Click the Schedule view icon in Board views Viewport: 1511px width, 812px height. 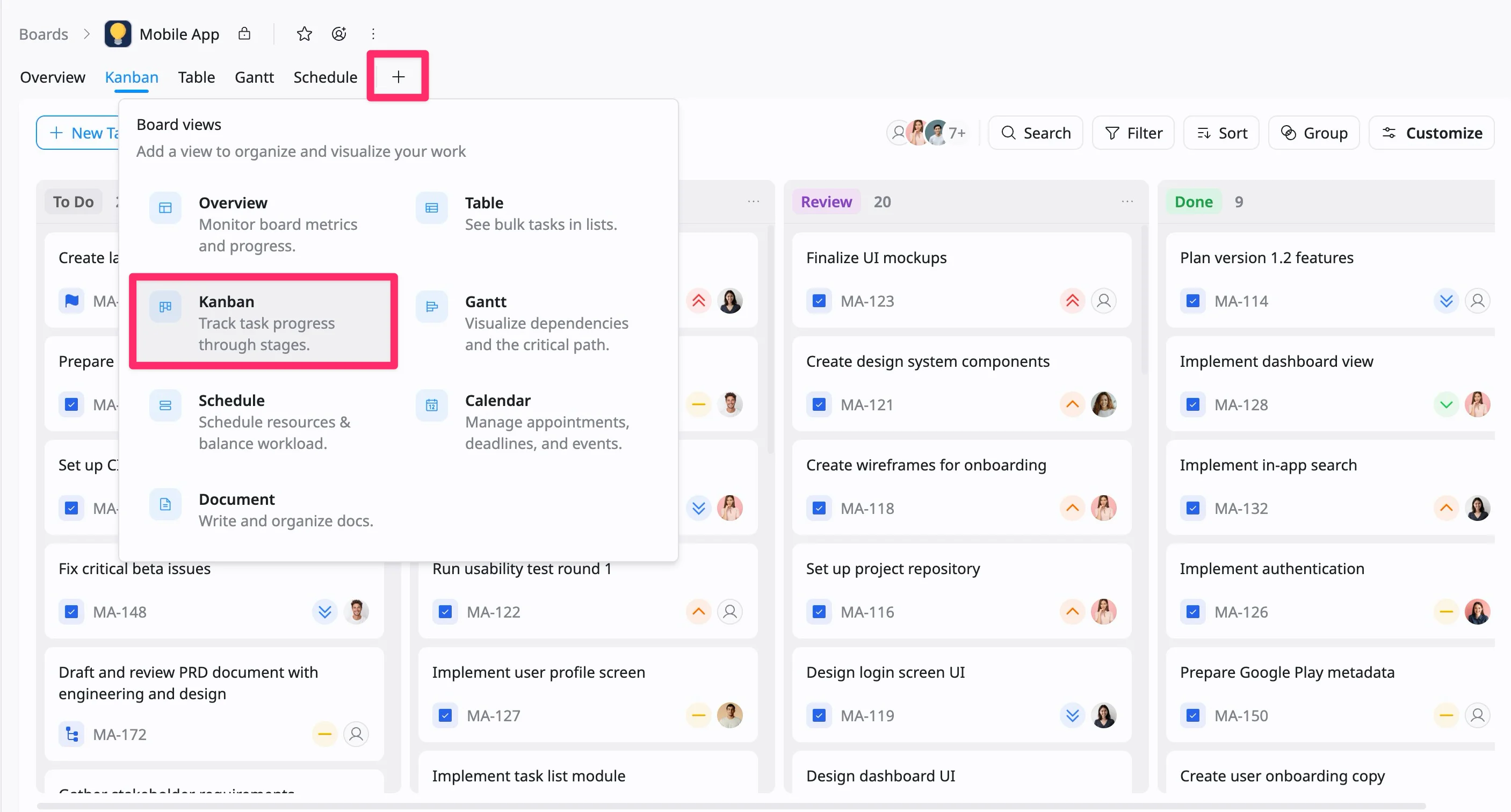165,405
